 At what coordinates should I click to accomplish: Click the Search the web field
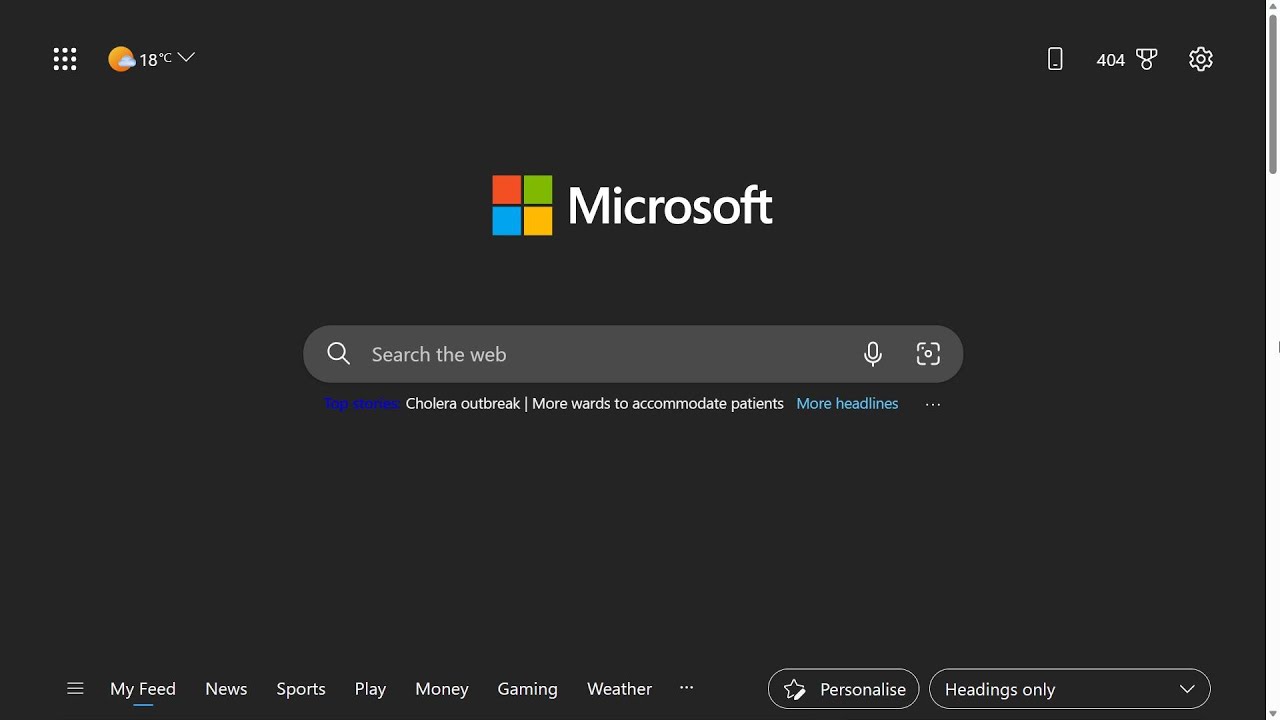pos(633,354)
